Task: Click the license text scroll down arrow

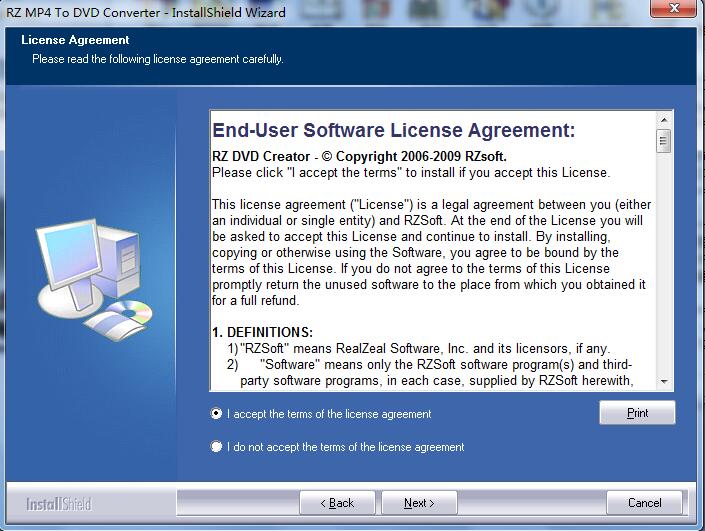Action: coord(664,381)
